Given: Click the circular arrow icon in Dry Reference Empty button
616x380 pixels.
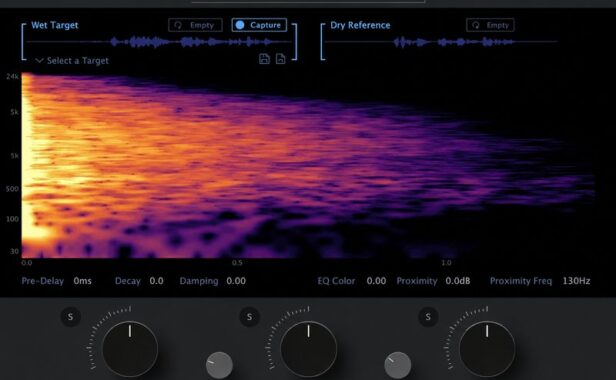Looking at the screenshot, I should [476, 25].
